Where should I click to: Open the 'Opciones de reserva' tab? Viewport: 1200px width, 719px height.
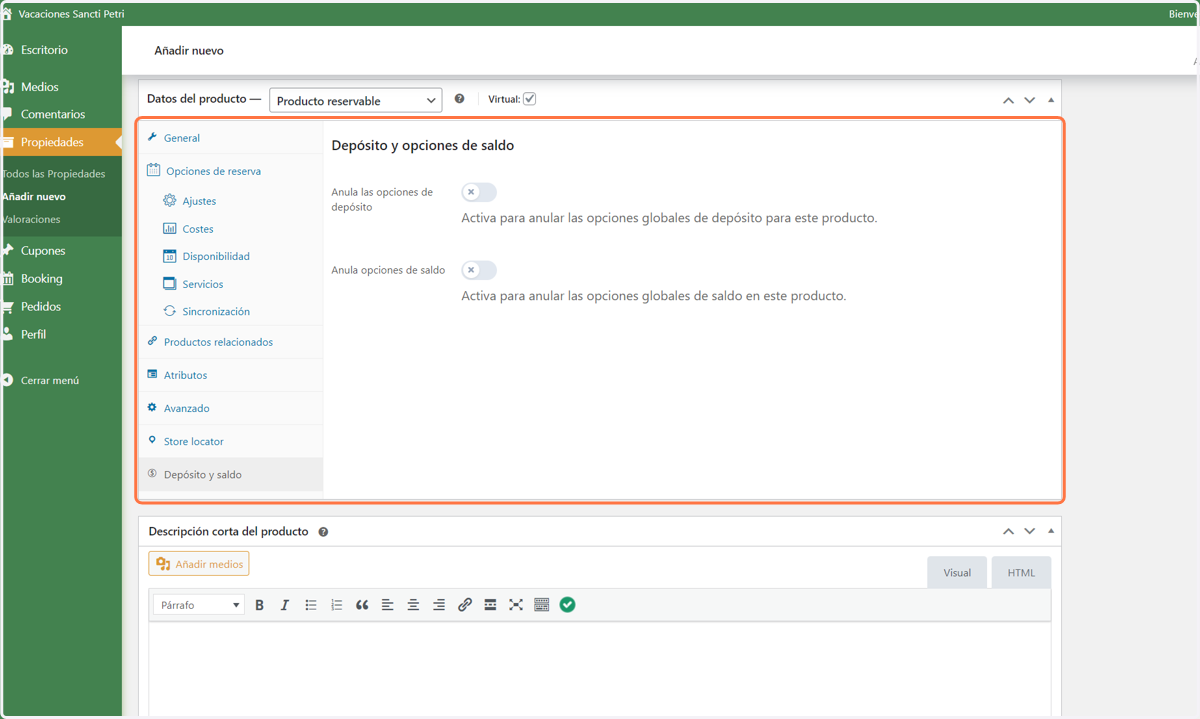click(230, 171)
